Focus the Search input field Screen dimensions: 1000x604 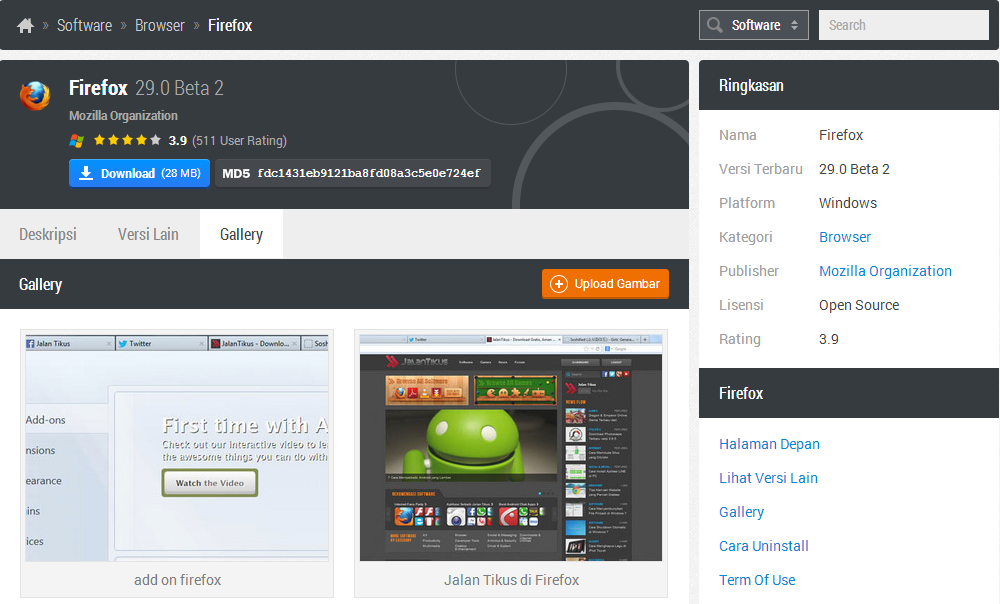(904, 25)
